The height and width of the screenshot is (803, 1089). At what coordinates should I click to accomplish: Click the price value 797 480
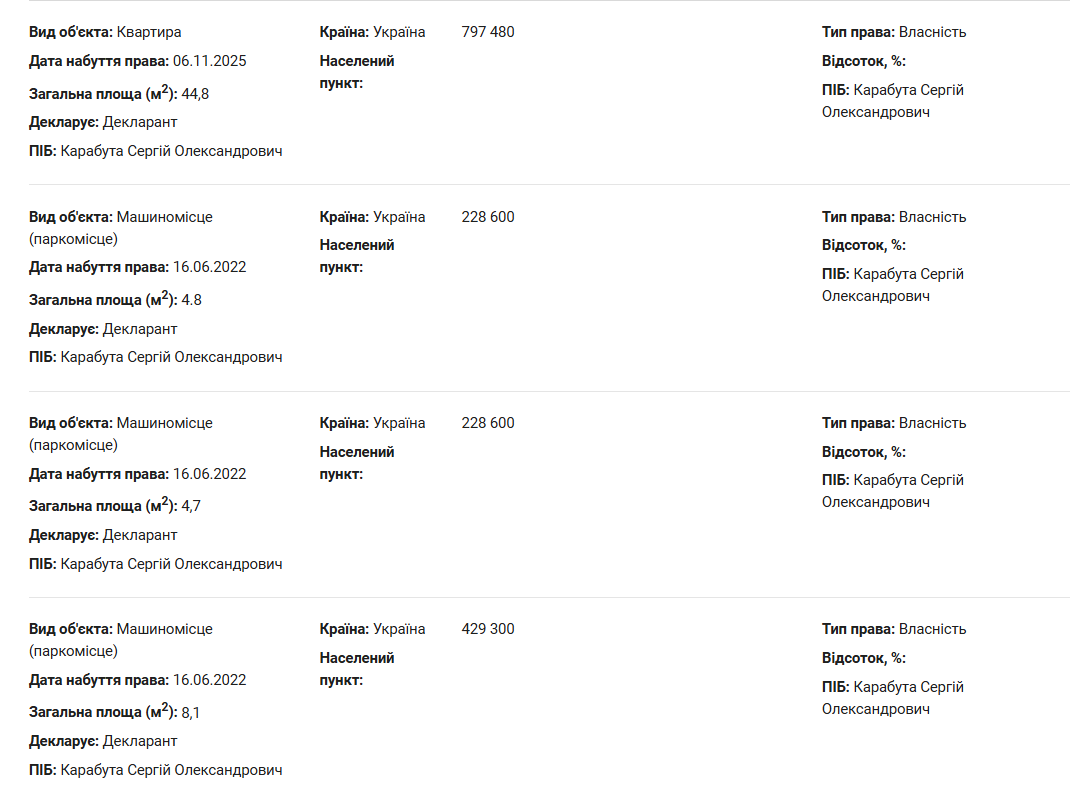[488, 32]
